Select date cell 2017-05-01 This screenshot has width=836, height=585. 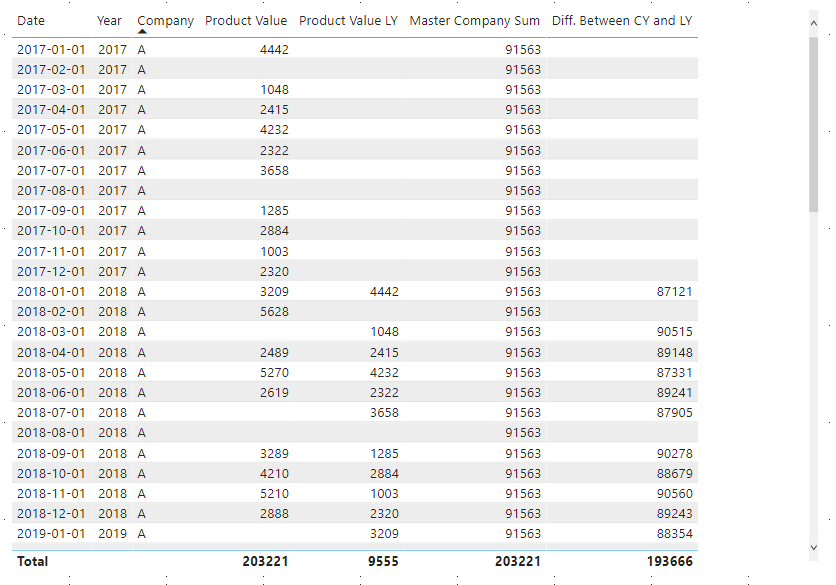click(x=51, y=130)
